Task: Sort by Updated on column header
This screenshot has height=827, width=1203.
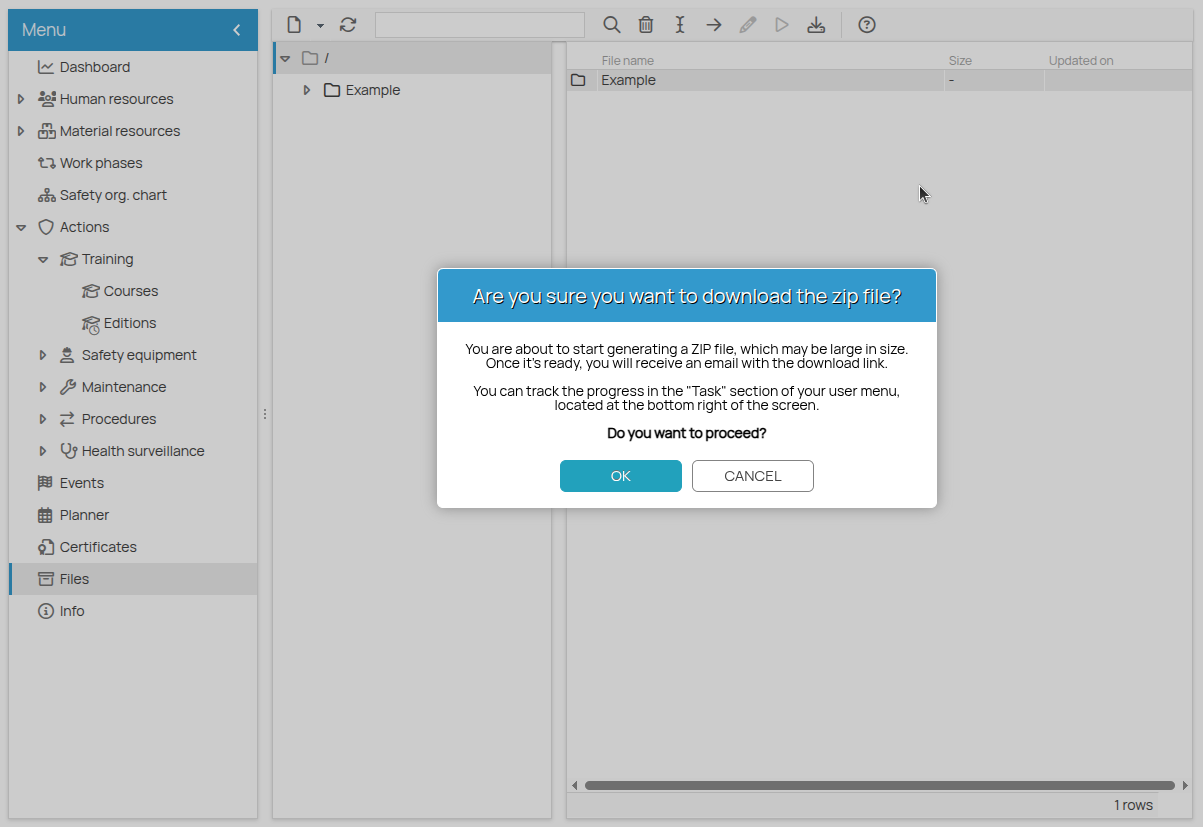Action: pos(1081,61)
